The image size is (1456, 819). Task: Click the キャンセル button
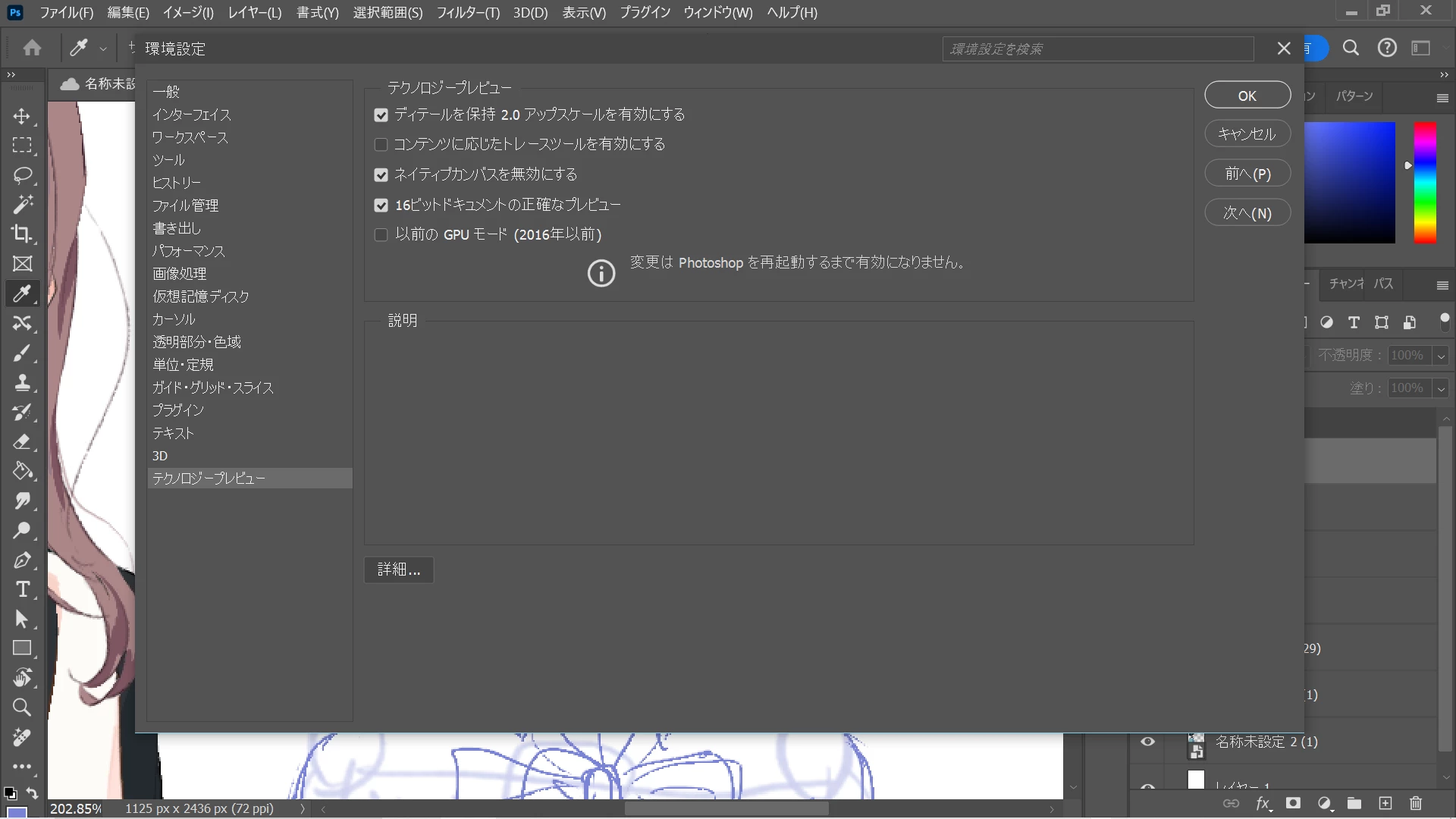click(x=1247, y=134)
